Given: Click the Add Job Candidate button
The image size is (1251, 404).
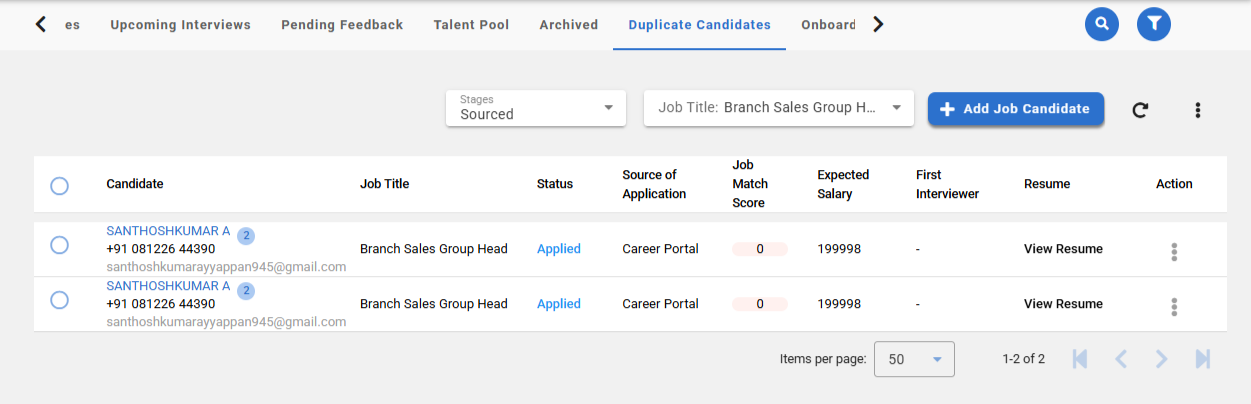Looking at the screenshot, I should pyautogui.click(x=1015, y=109).
